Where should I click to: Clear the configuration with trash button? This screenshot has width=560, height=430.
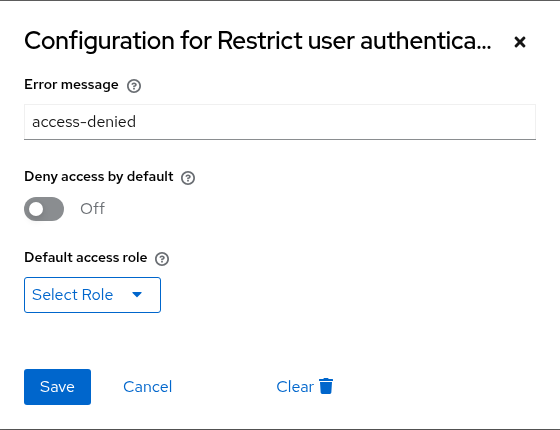pyautogui.click(x=305, y=387)
